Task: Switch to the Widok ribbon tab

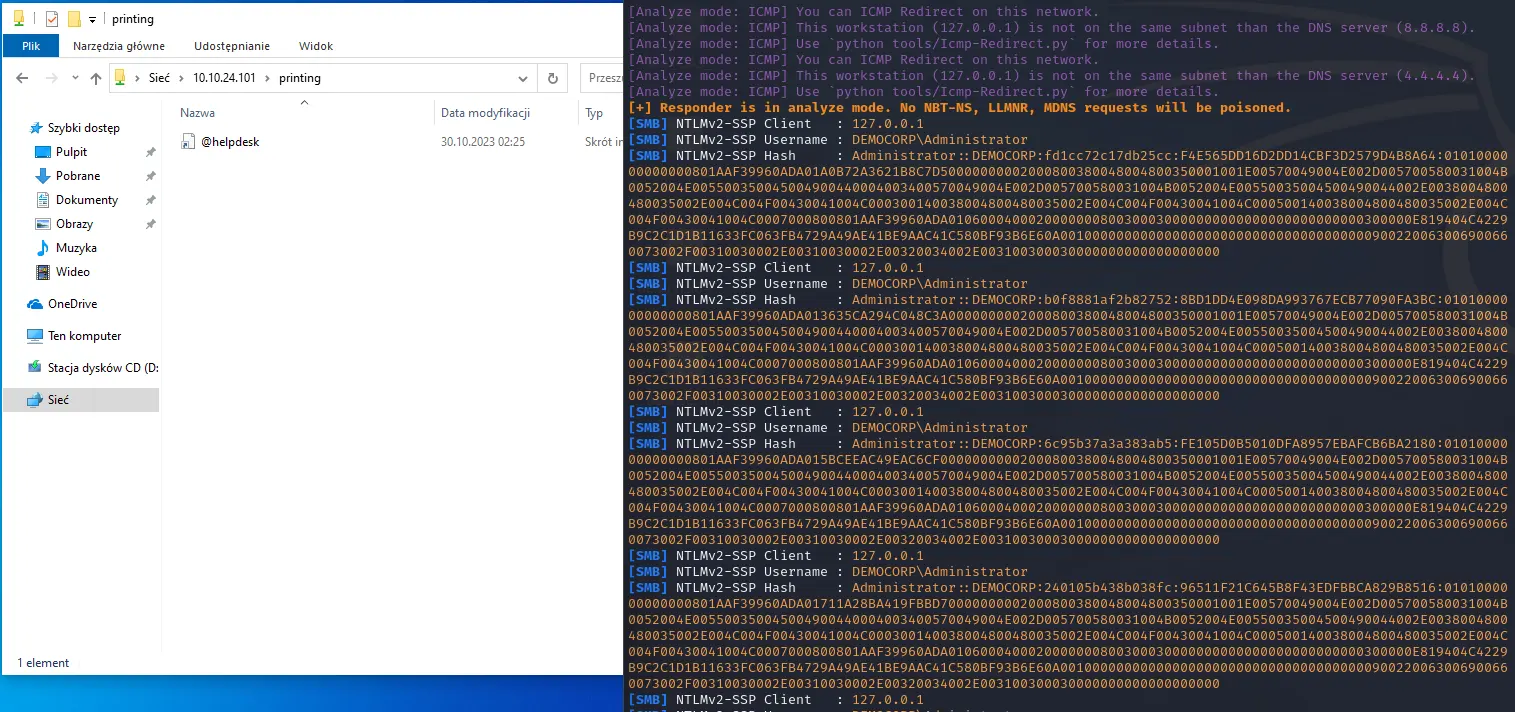Action: pyautogui.click(x=315, y=46)
